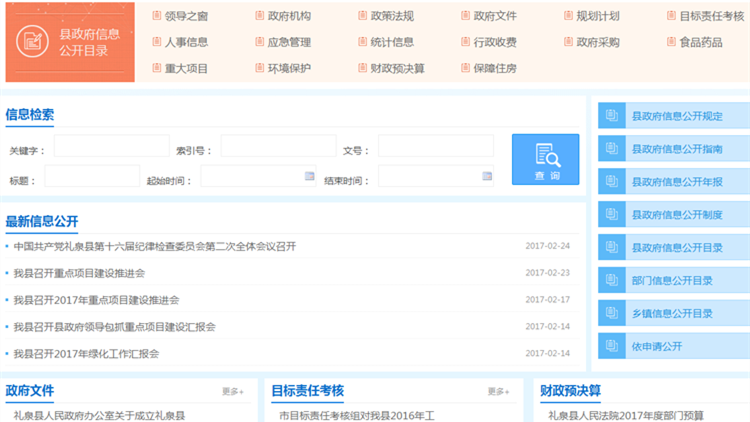
Task: Open news 我县召开重点项目建设推进会
Action: [x=79, y=273]
